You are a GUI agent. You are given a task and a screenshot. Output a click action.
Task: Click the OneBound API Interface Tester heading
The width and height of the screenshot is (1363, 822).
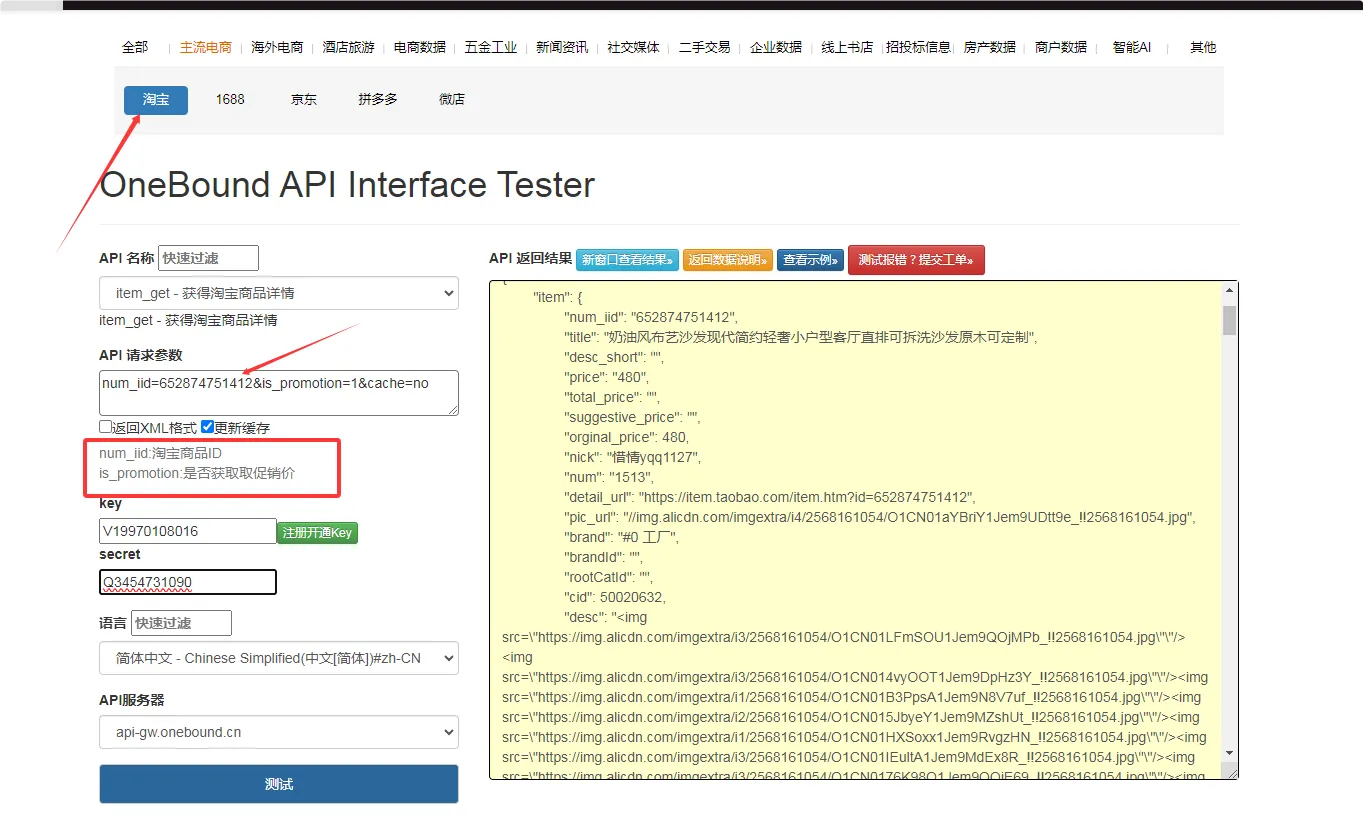tap(347, 185)
